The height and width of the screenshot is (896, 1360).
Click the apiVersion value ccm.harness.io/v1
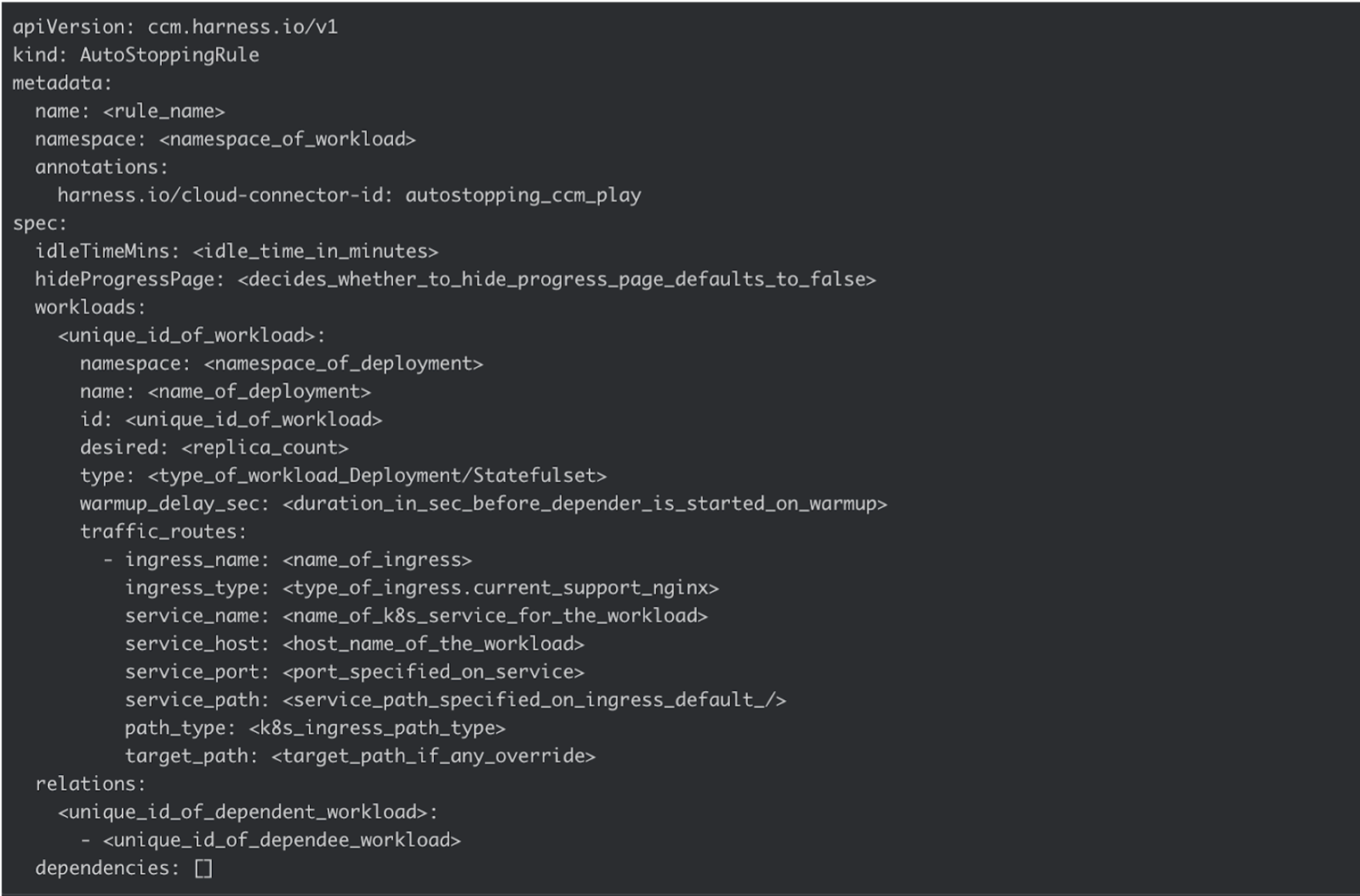coord(242,27)
